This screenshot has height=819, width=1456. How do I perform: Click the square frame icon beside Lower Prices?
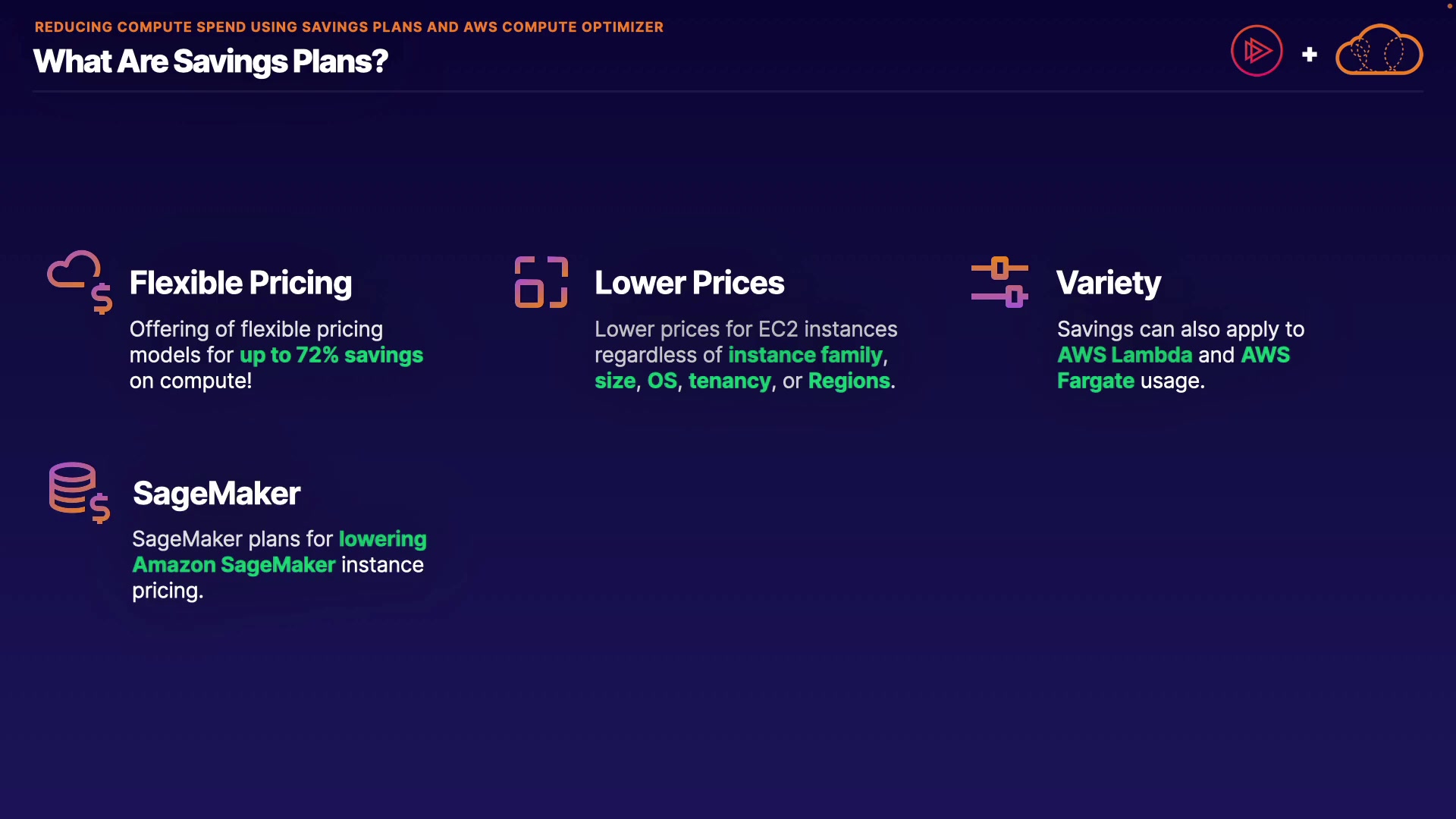click(x=541, y=282)
